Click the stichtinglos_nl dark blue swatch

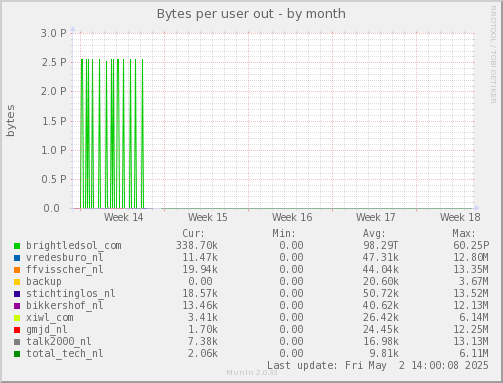coord(17,294)
